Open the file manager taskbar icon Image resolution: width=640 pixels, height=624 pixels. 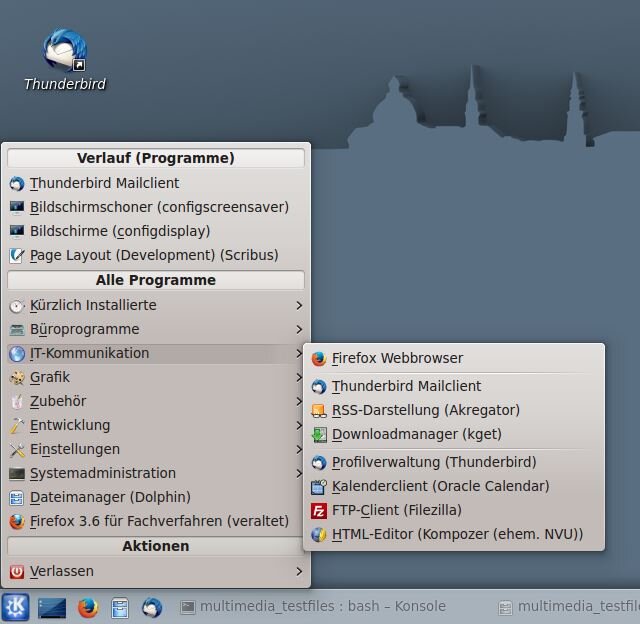tap(120, 608)
